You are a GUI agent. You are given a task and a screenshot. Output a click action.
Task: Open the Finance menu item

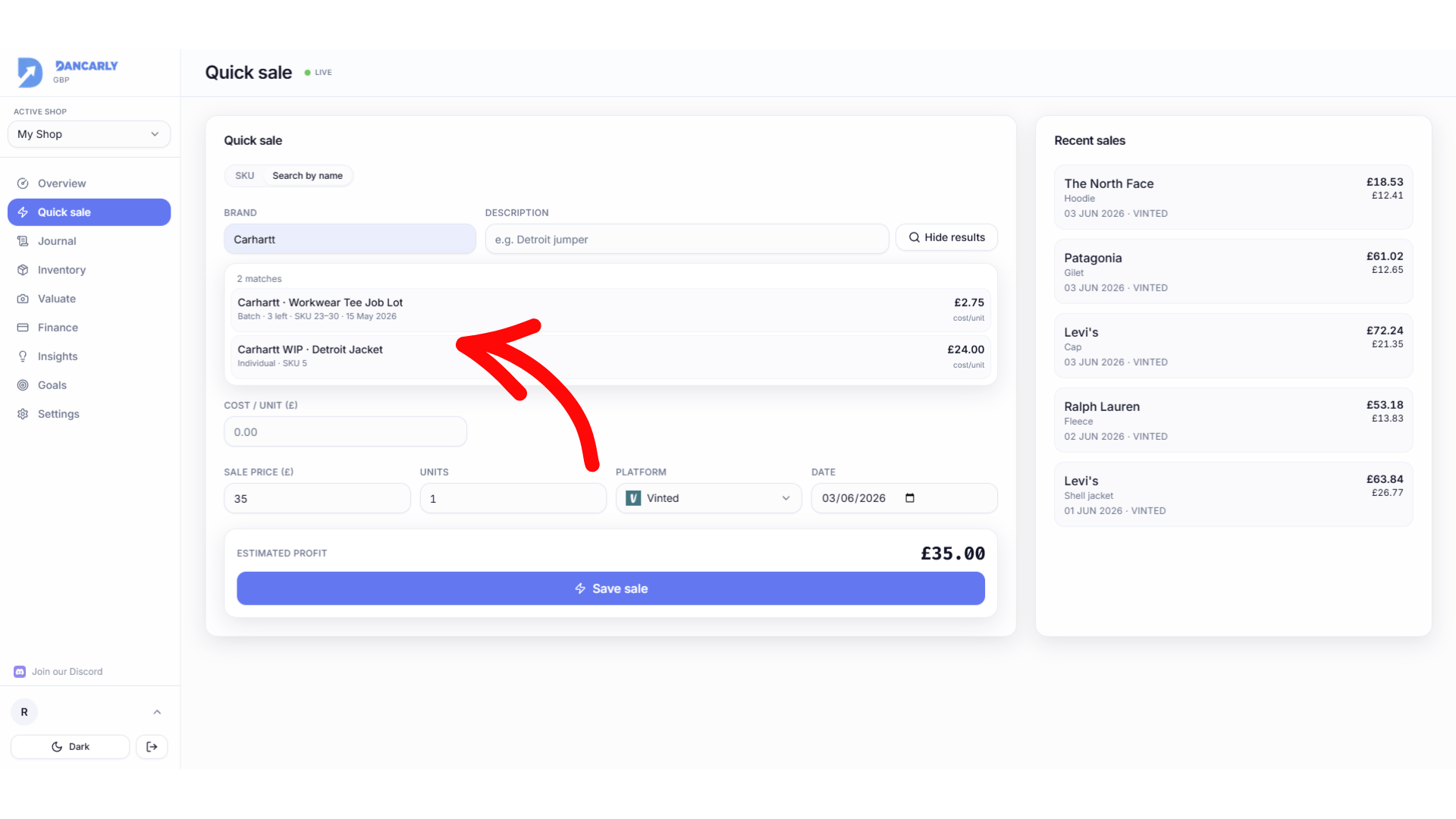pyautogui.click(x=89, y=328)
